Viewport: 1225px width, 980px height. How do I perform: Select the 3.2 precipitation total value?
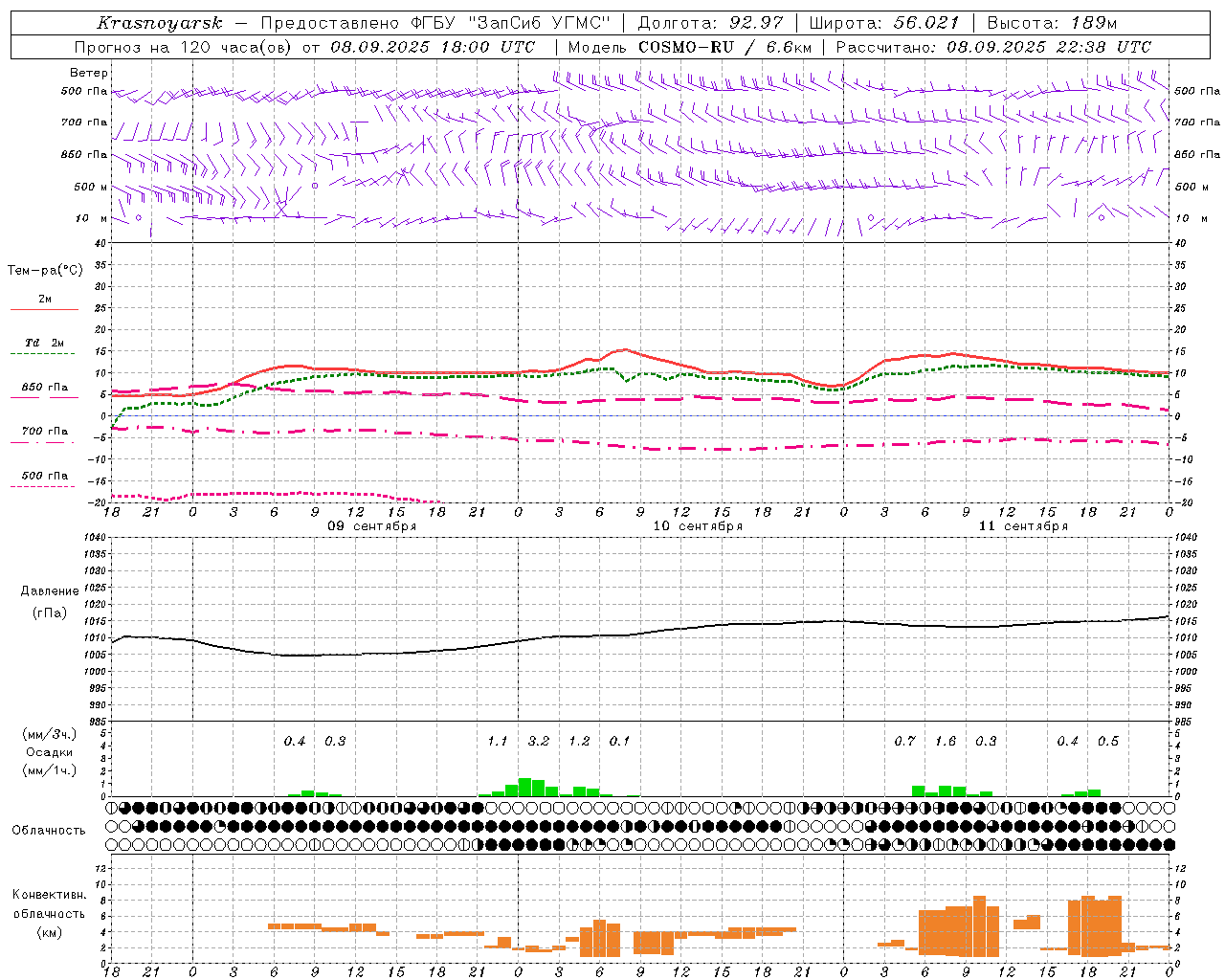[539, 742]
